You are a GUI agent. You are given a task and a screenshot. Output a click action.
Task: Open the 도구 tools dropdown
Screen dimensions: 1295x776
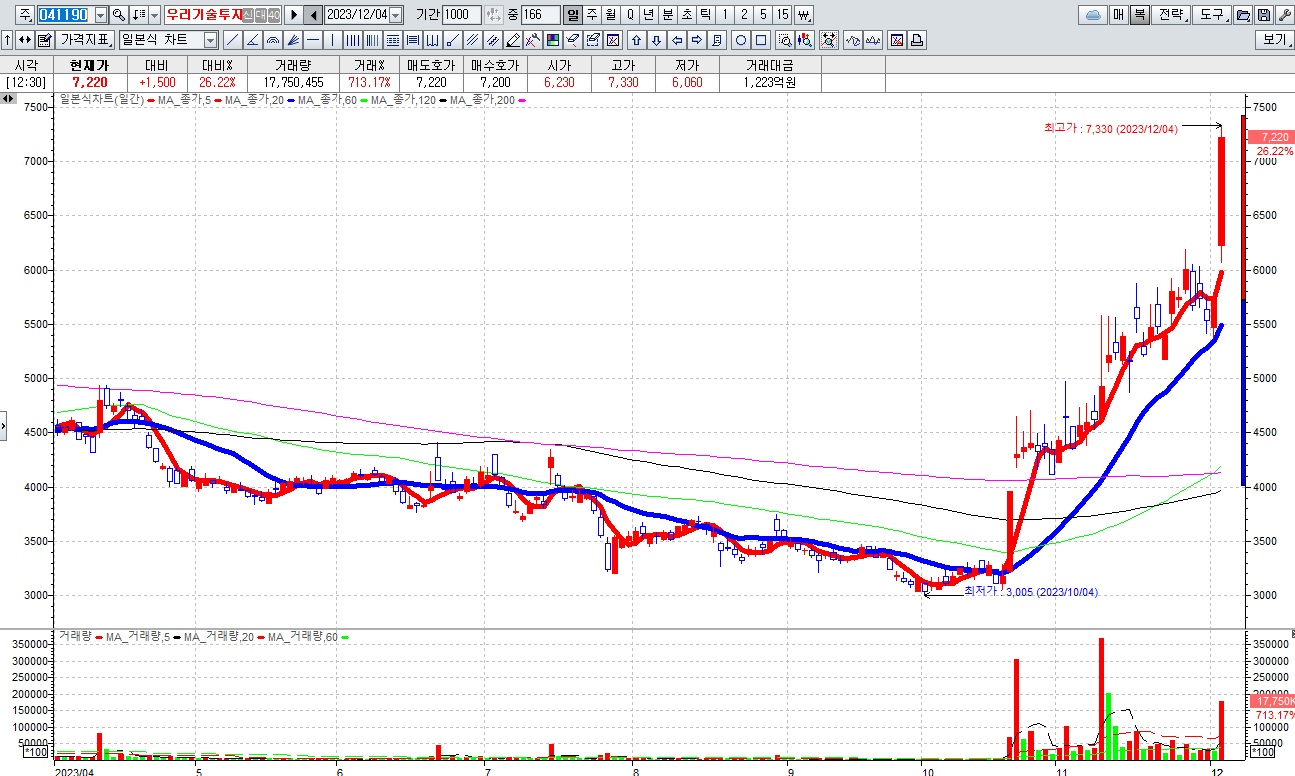(1212, 15)
